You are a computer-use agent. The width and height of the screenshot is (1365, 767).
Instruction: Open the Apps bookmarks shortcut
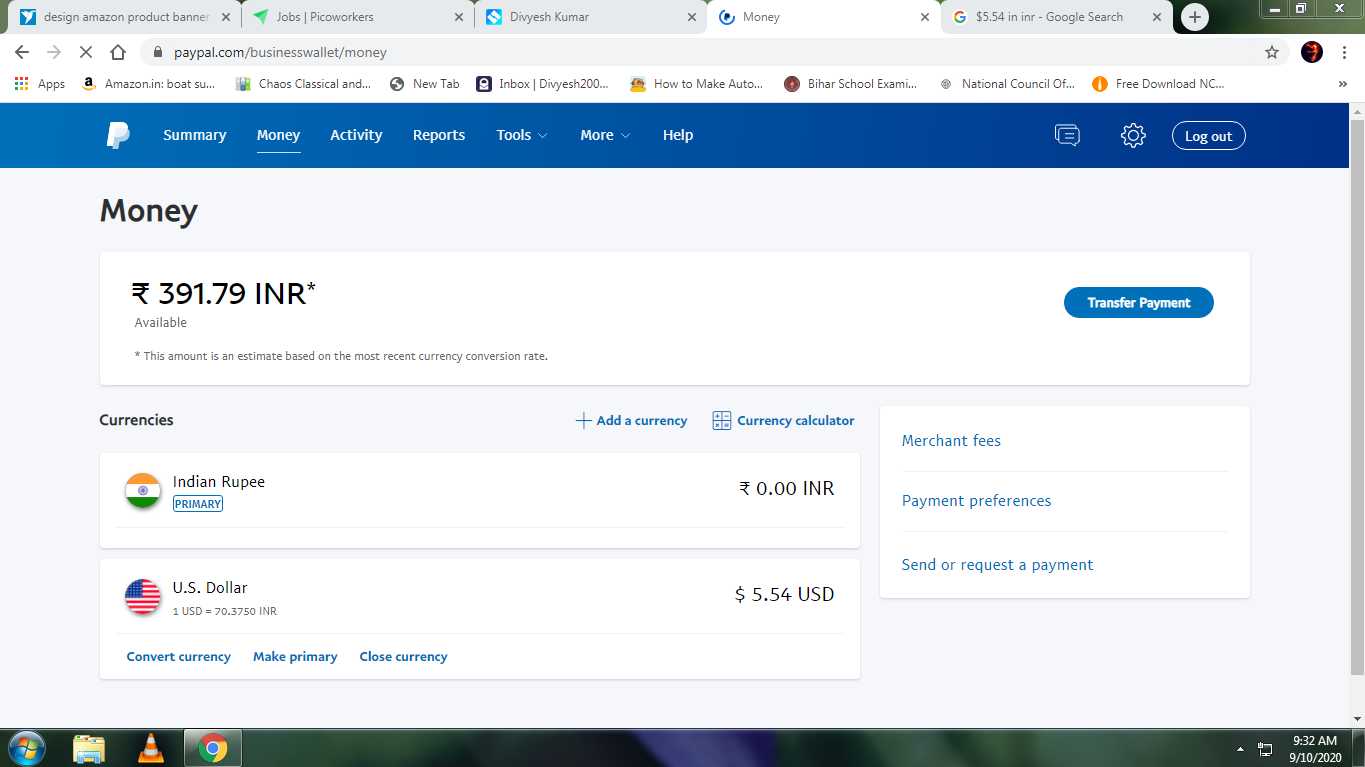click(40, 84)
